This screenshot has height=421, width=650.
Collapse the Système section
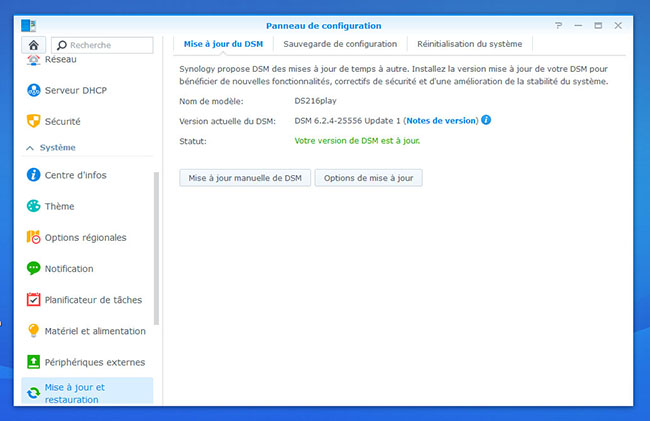(30, 148)
